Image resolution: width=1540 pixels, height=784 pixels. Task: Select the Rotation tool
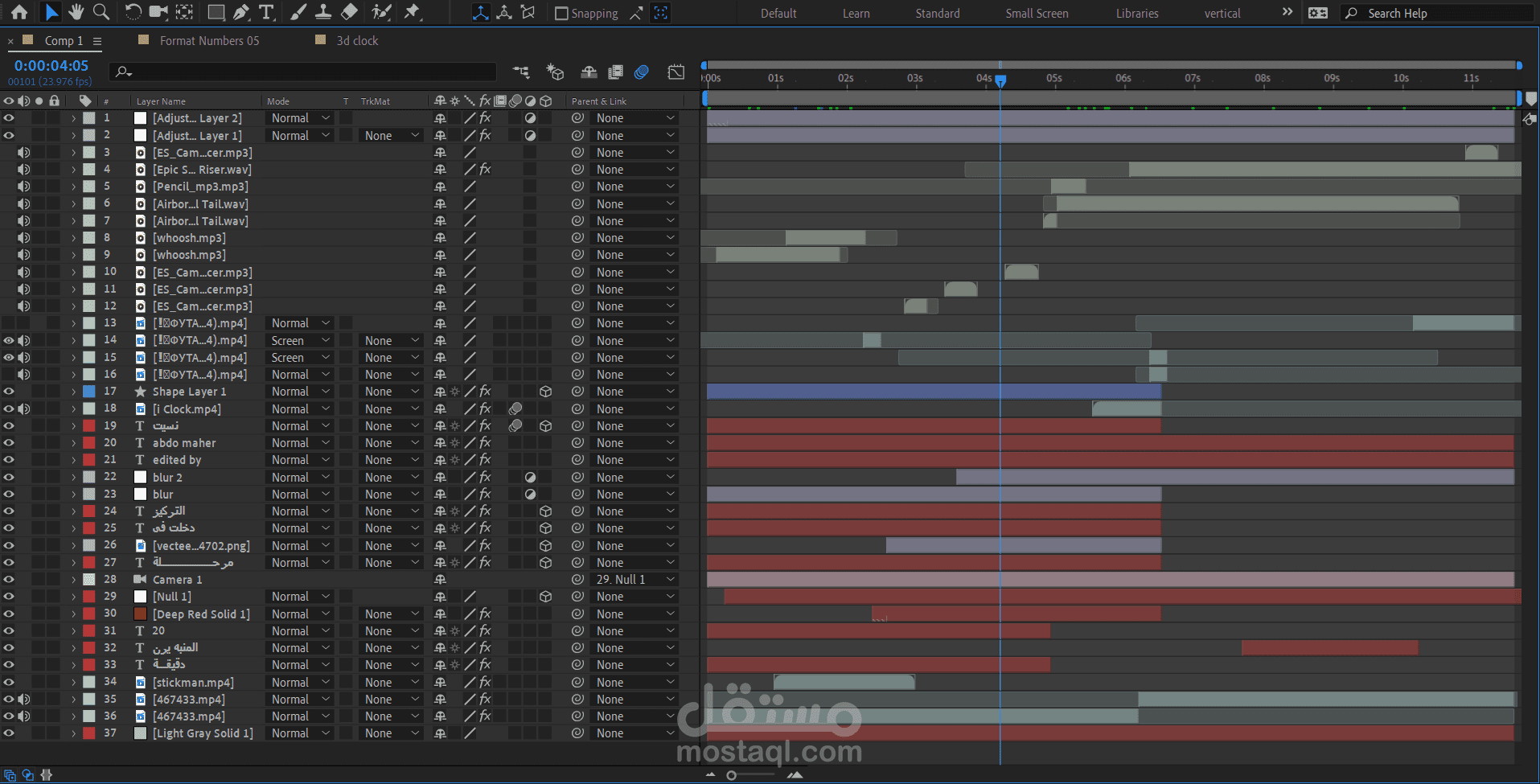pyautogui.click(x=133, y=12)
